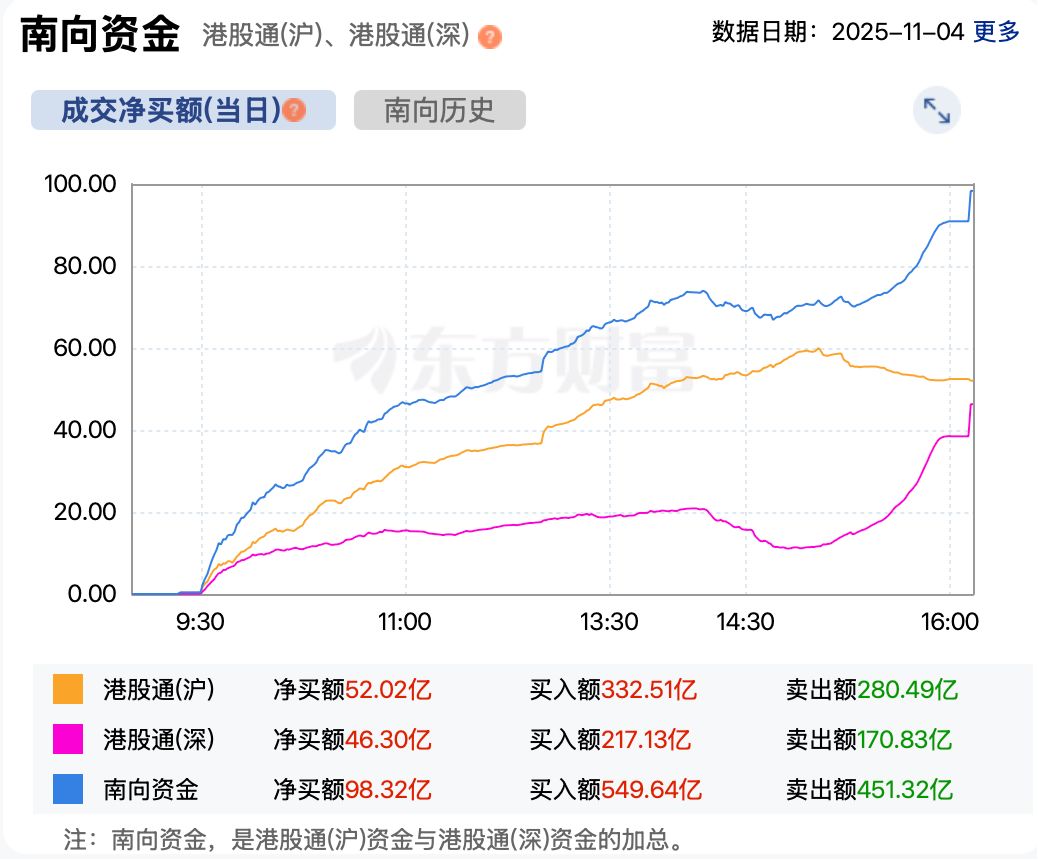
Task: Toggle the 港股通(深) legend label
Action: 158,740
